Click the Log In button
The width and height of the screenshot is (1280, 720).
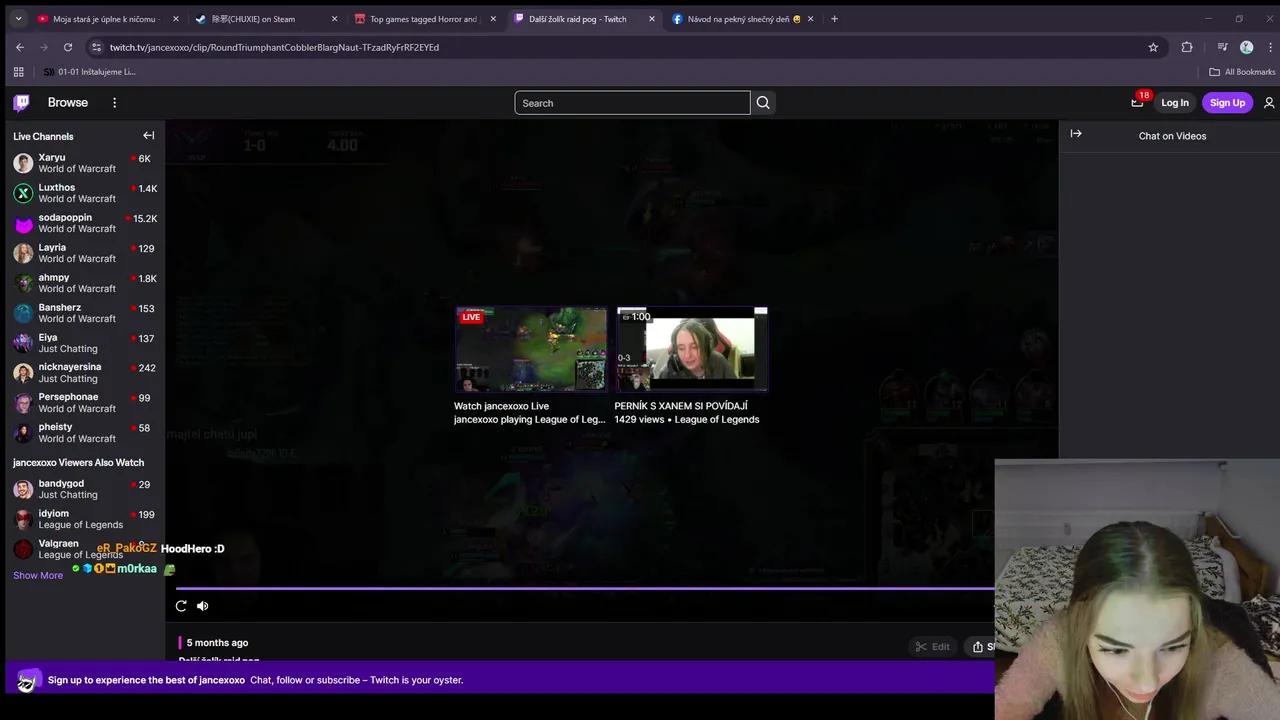1175,103
